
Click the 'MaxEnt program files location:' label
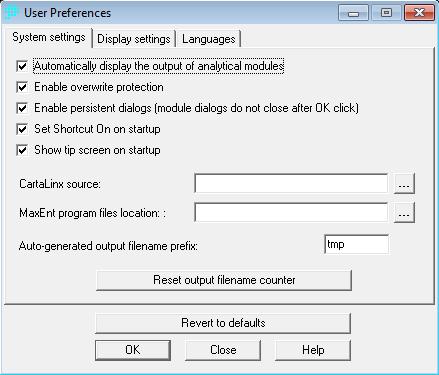click(92, 213)
